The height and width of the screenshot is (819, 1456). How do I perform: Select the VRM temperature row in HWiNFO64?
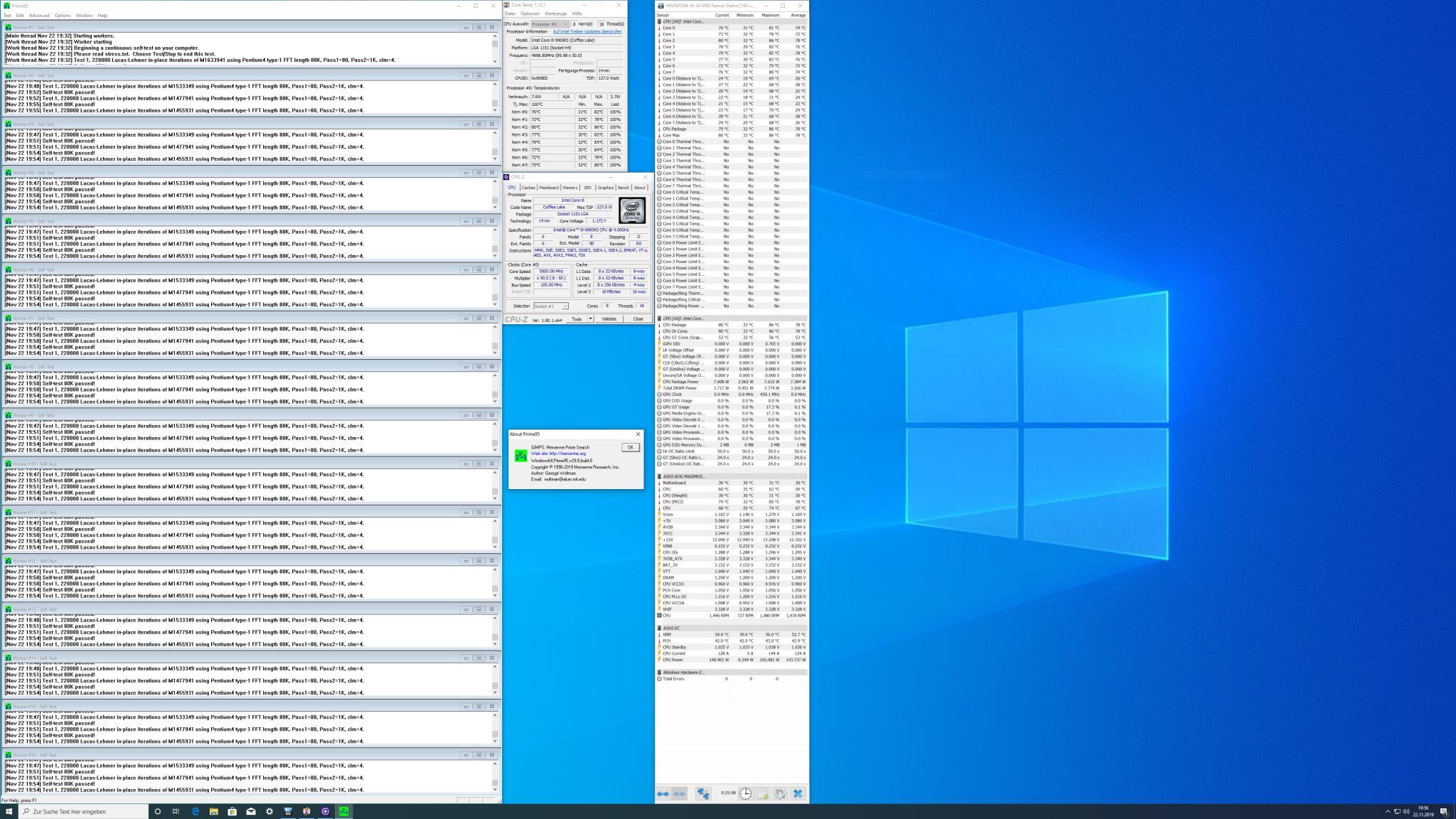point(732,635)
